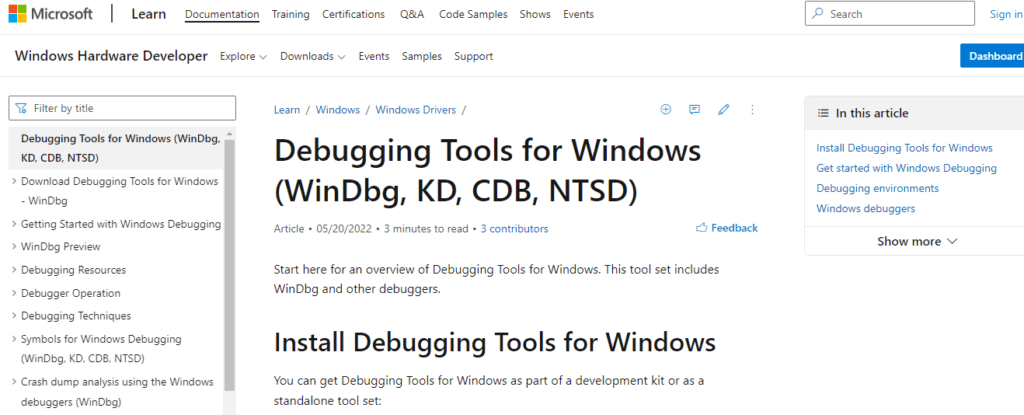The height and width of the screenshot is (415, 1024).
Task: Open the top Events tab beside Shows
Action: pos(578,14)
